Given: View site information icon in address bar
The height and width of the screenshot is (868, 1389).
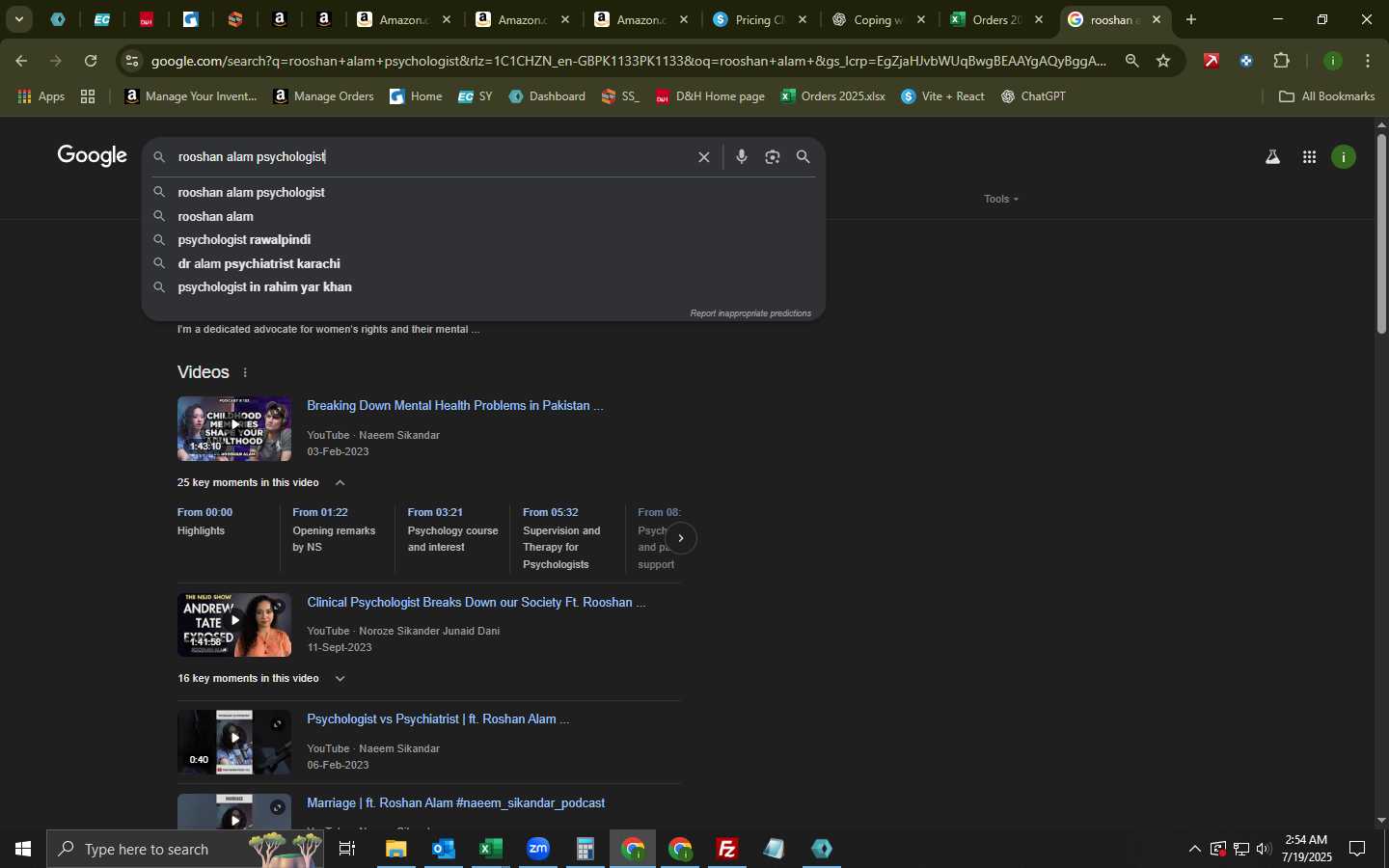Looking at the screenshot, I should 132,61.
